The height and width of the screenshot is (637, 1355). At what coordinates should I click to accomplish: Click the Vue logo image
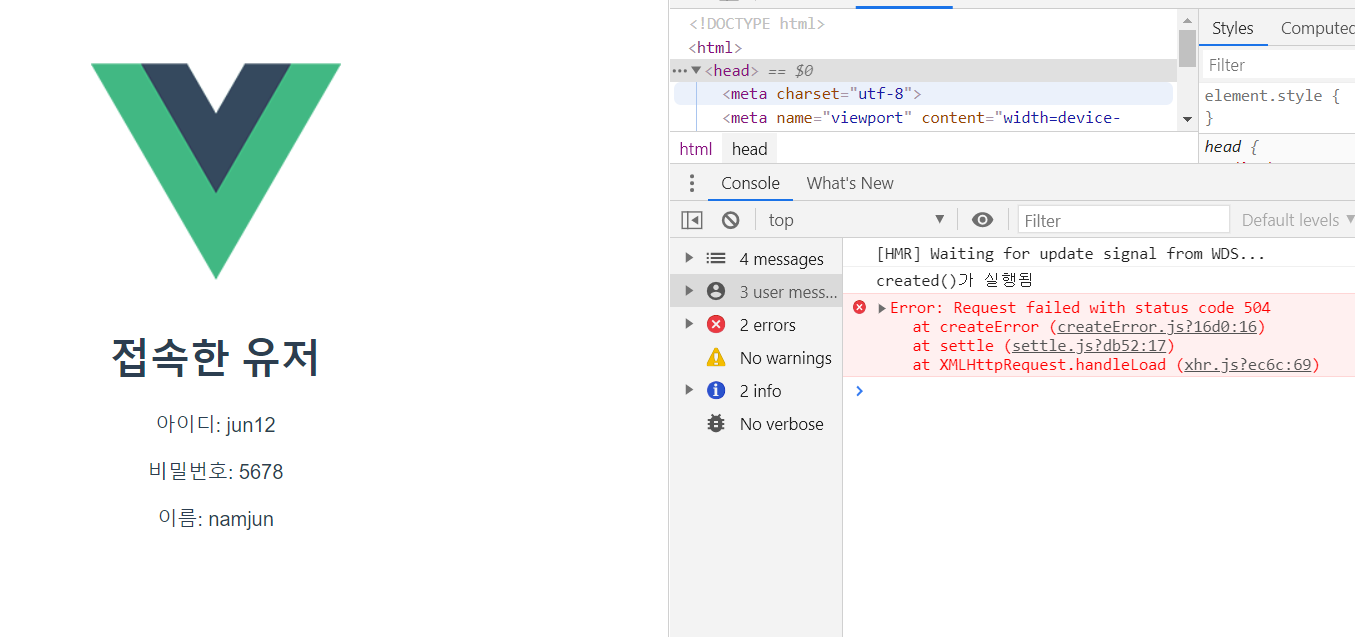(216, 171)
